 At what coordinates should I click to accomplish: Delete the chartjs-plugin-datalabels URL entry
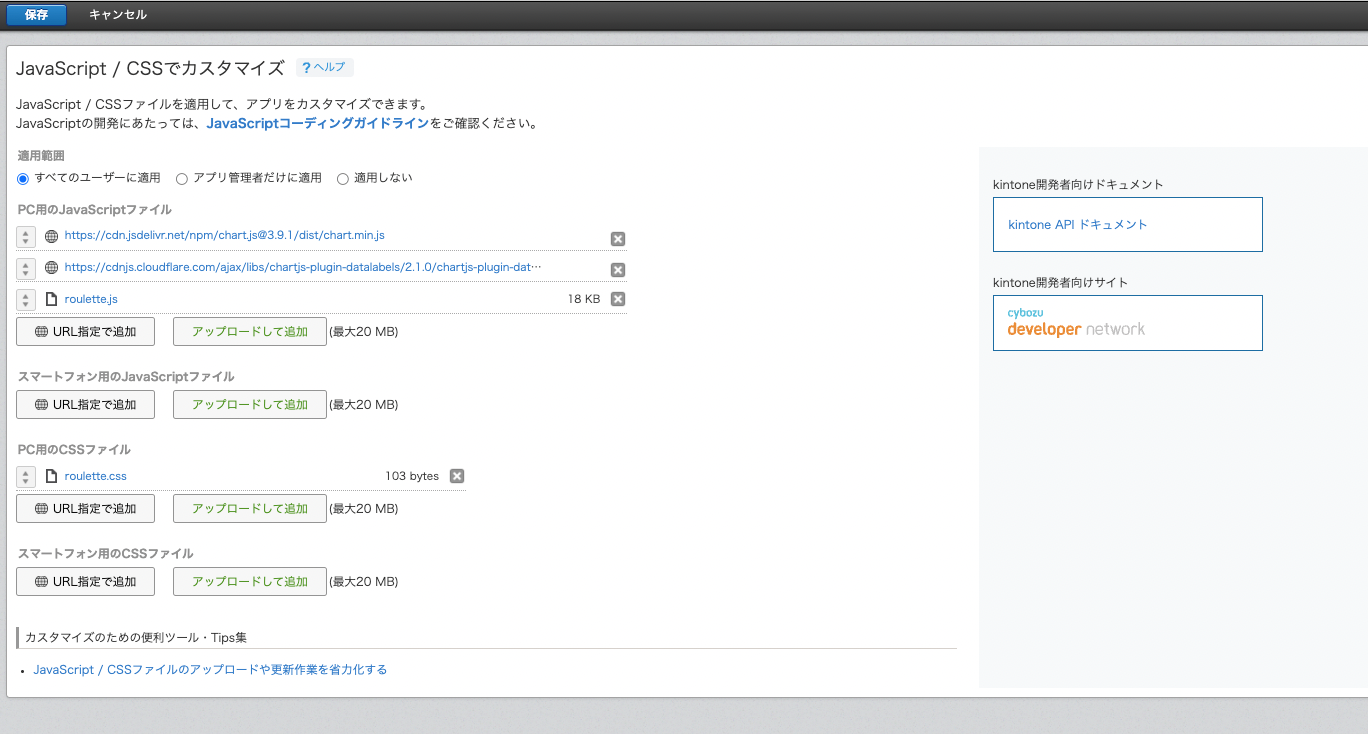click(x=617, y=268)
